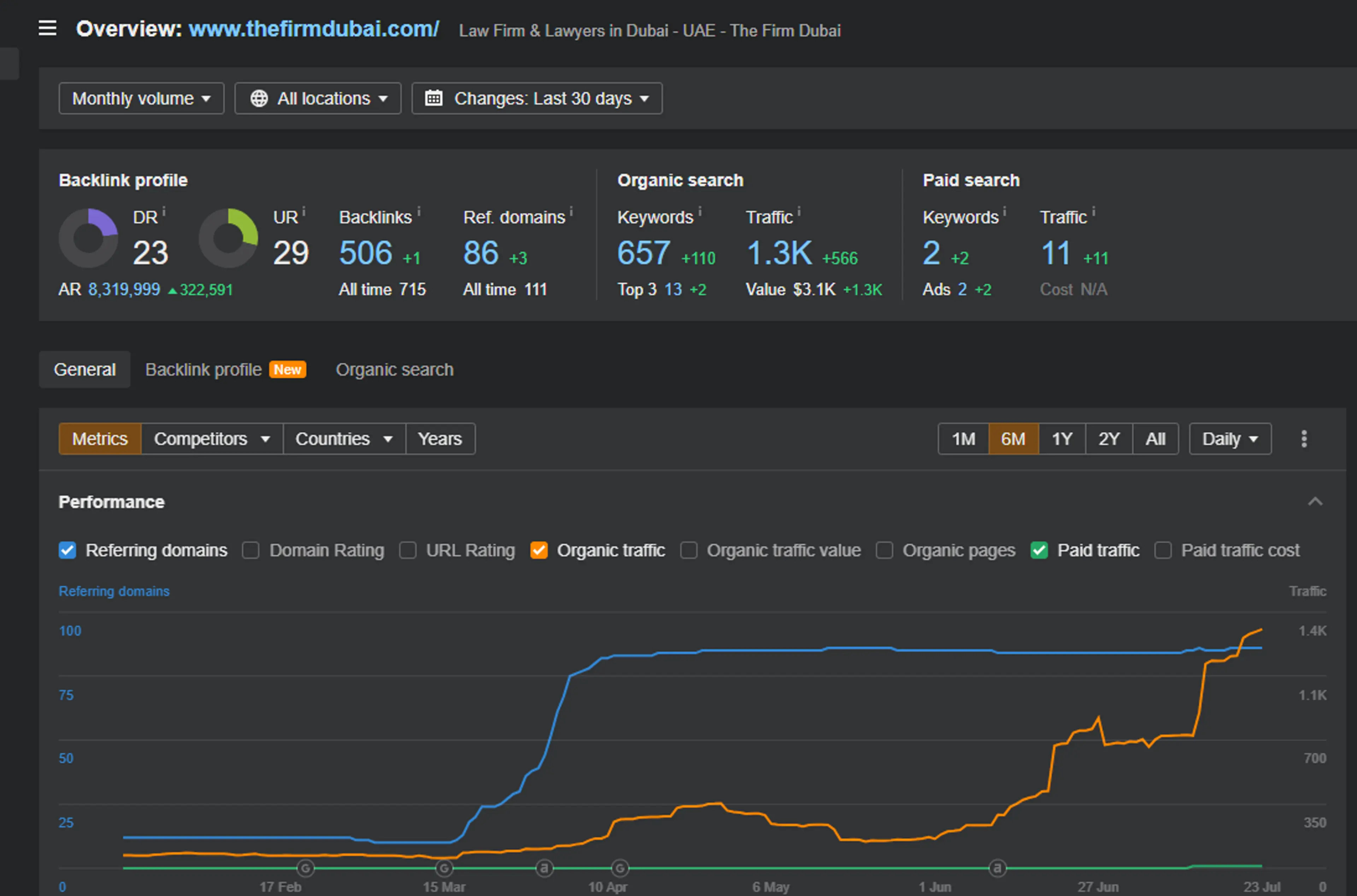
Task: Click the calendar icon in Changes filter
Action: [x=434, y=98]
